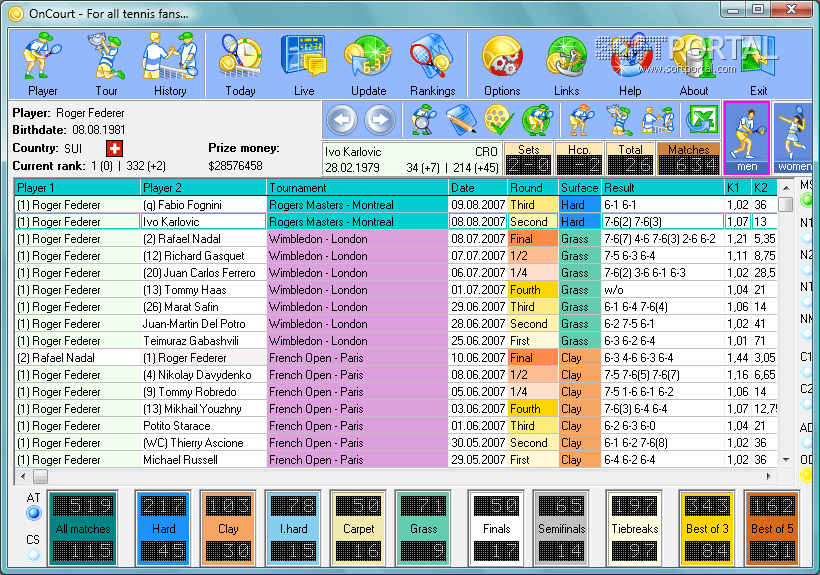Click the small trophy player icon in second toolbar
Screen dimensions: 820x575
(x=619, y=120)
